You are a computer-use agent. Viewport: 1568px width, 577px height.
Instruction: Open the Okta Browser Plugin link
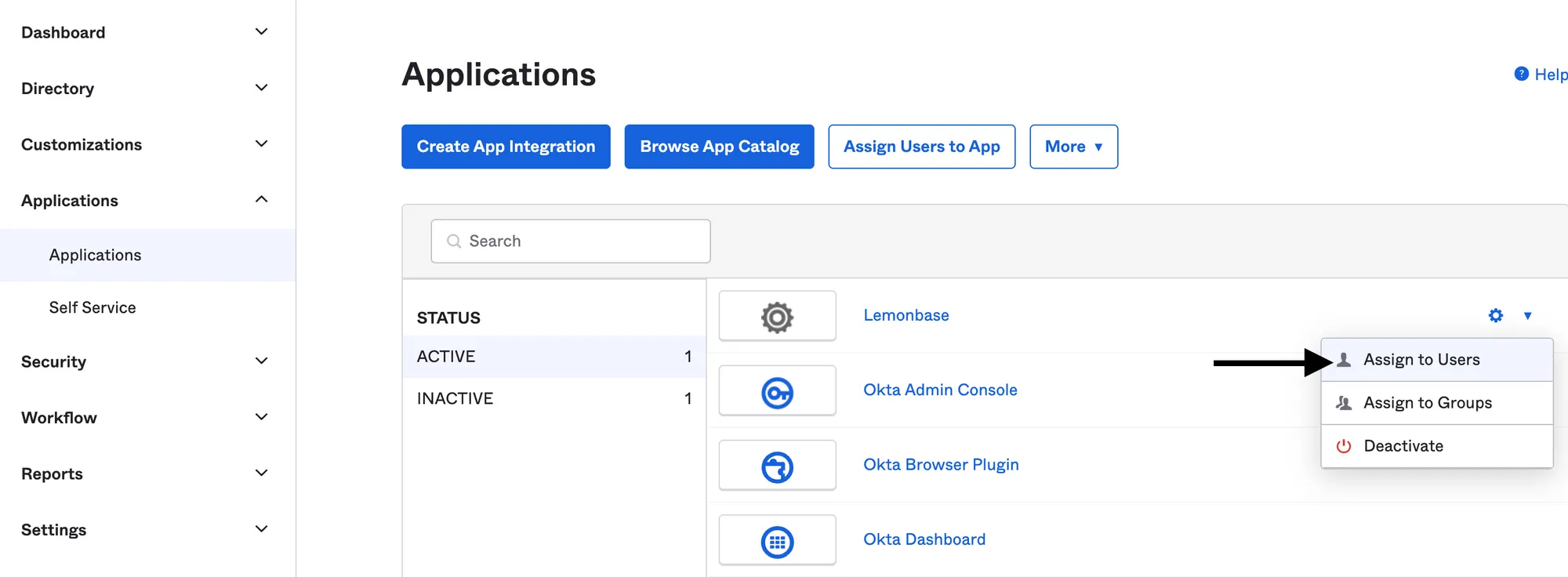[x=941, y=464]
